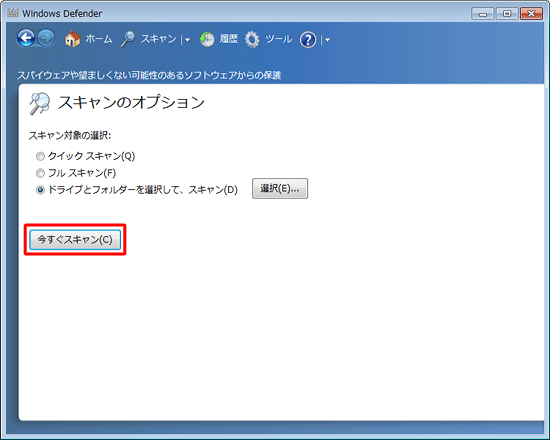Minimize the Windows Defender window
Viewport: 550px width, 440px height.
tap(483, 14)
